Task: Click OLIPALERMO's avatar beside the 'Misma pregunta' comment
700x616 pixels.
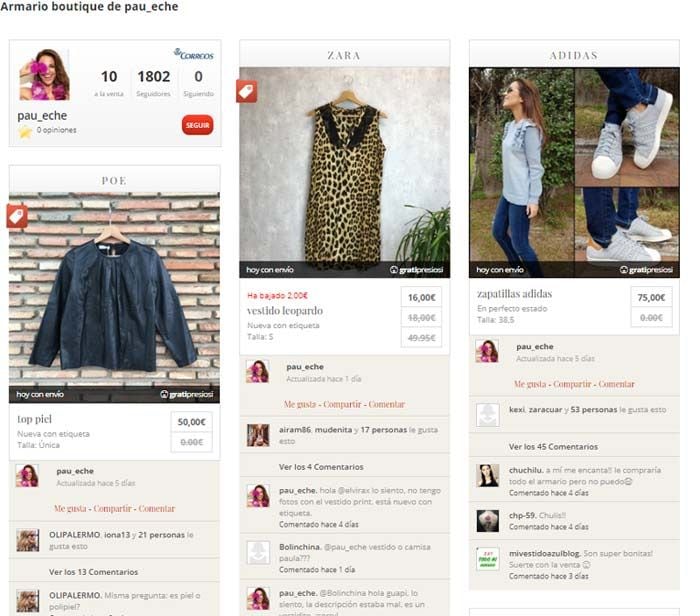Action: [x=28, y=600]
